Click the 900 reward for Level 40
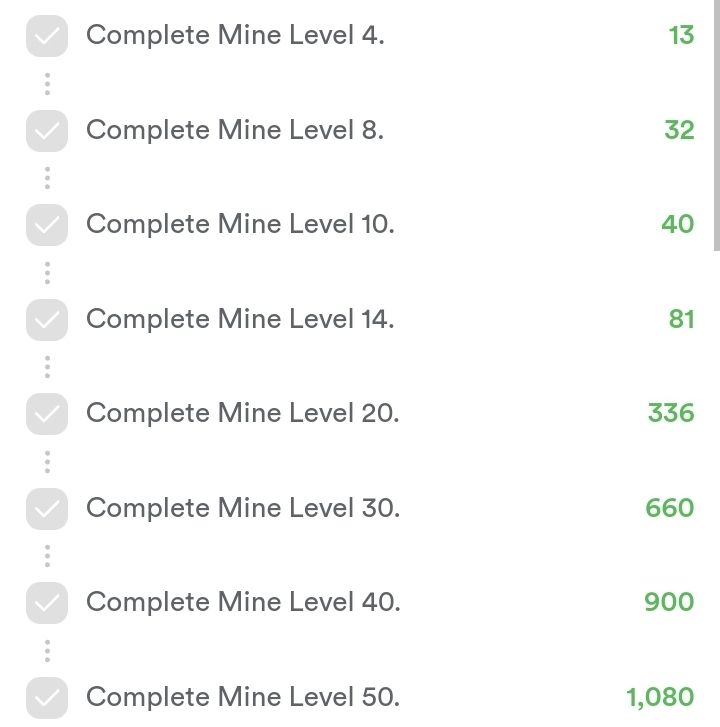The height and width of the screenshot is (727, 720). (669, 602)
